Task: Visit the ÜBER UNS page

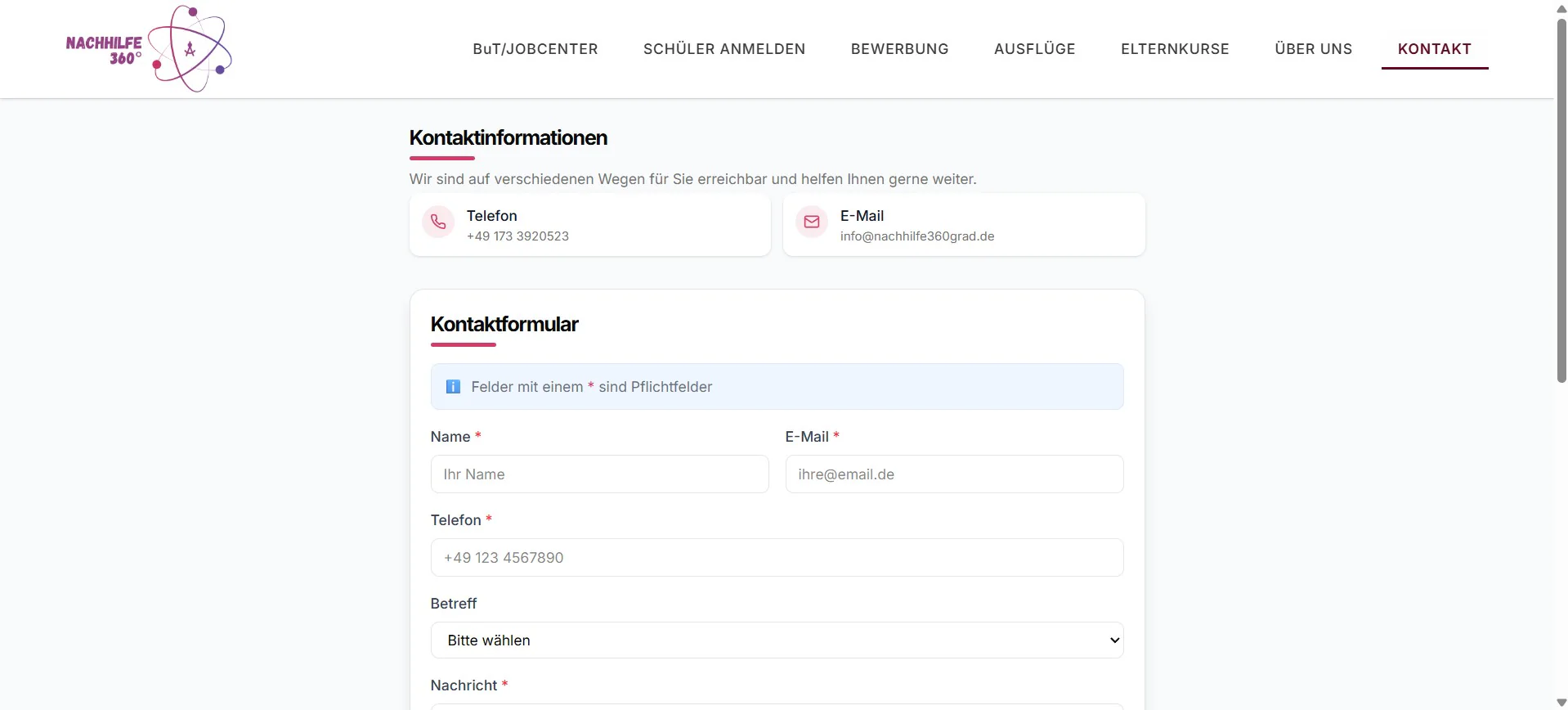Action: click(1314, 49)
